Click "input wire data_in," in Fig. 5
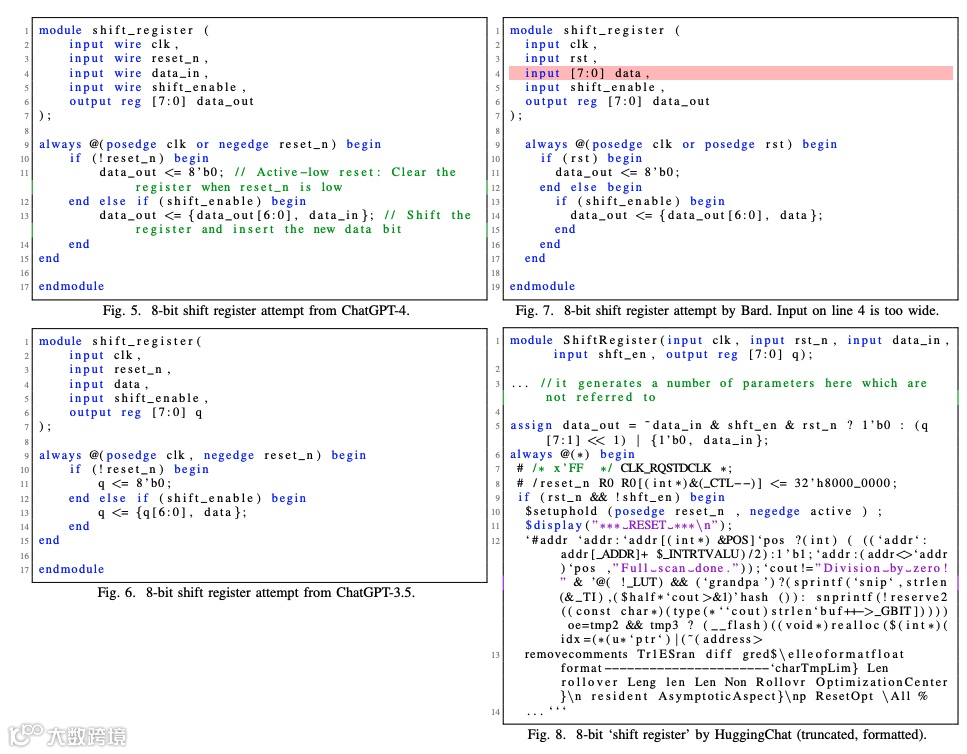This screenshot has width=967, height=754. pos(138,73)
